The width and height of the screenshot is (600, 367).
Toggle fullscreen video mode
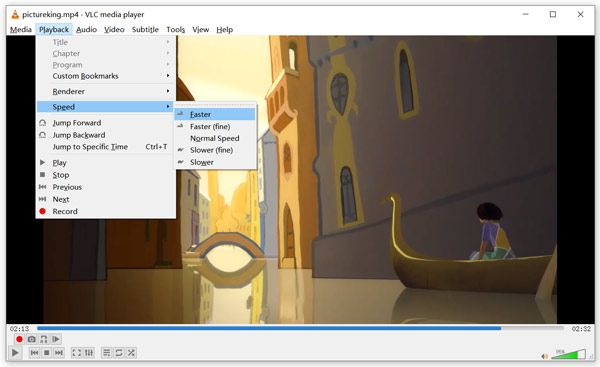(x=77, y=352)
